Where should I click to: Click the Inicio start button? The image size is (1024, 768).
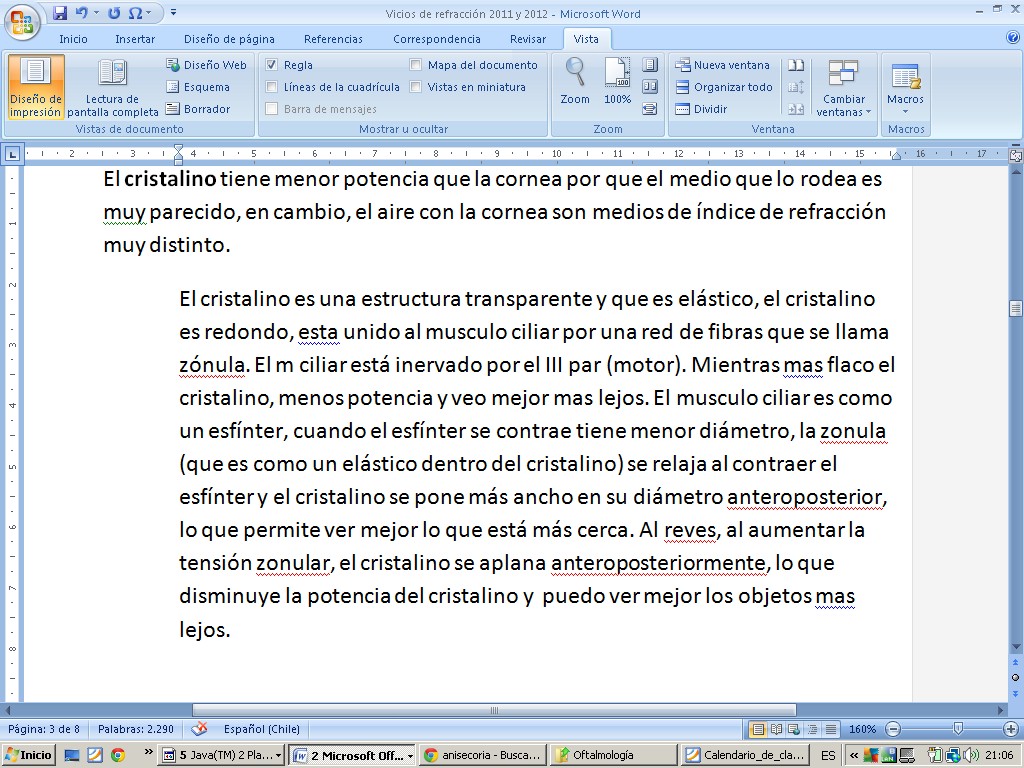pyautogui.click(x=29, y=755)
